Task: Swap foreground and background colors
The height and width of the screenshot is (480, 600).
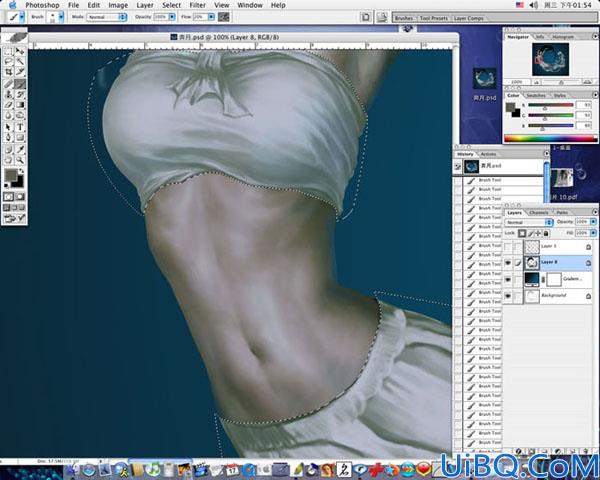Action: click(x=21, y=171)
